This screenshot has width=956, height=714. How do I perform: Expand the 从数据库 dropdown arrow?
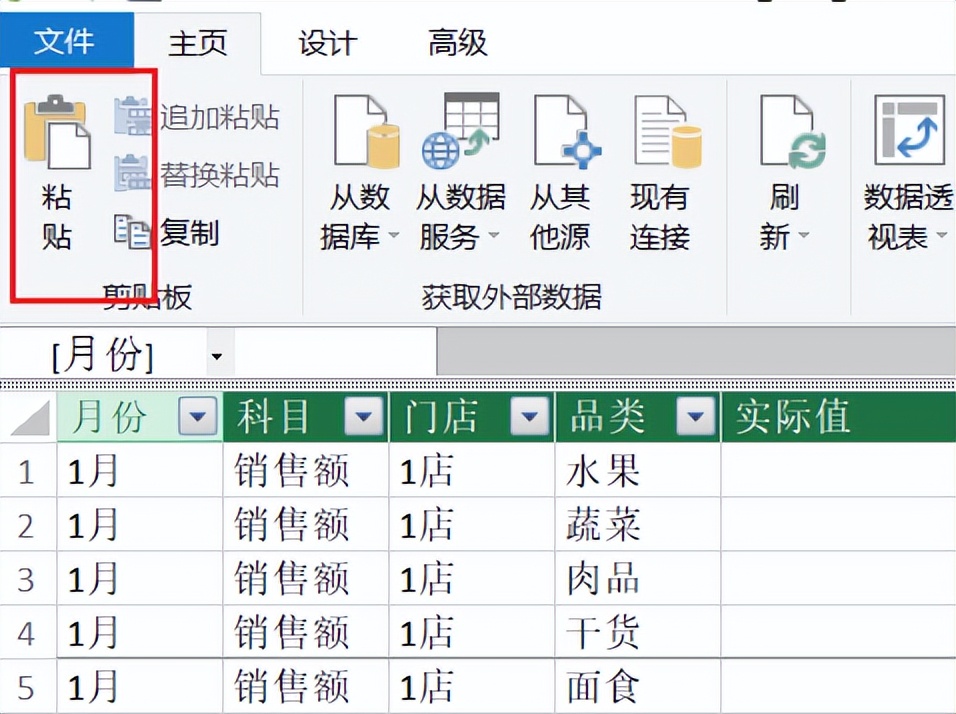click(393, 235)
